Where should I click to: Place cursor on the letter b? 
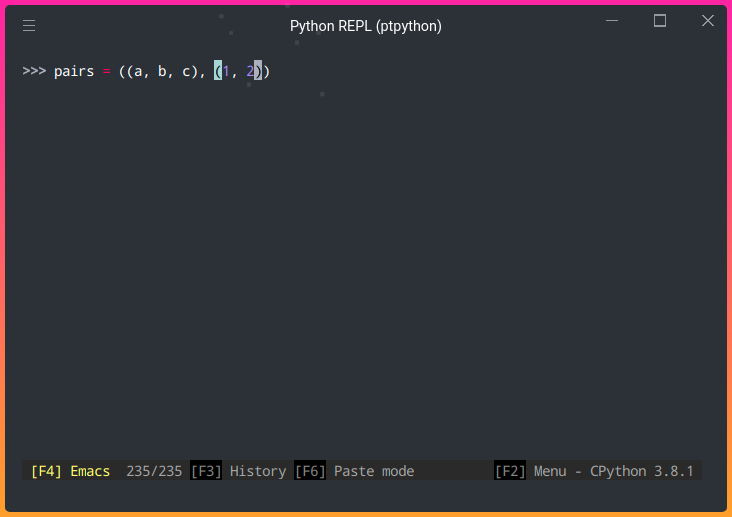[x=162, y=71]
